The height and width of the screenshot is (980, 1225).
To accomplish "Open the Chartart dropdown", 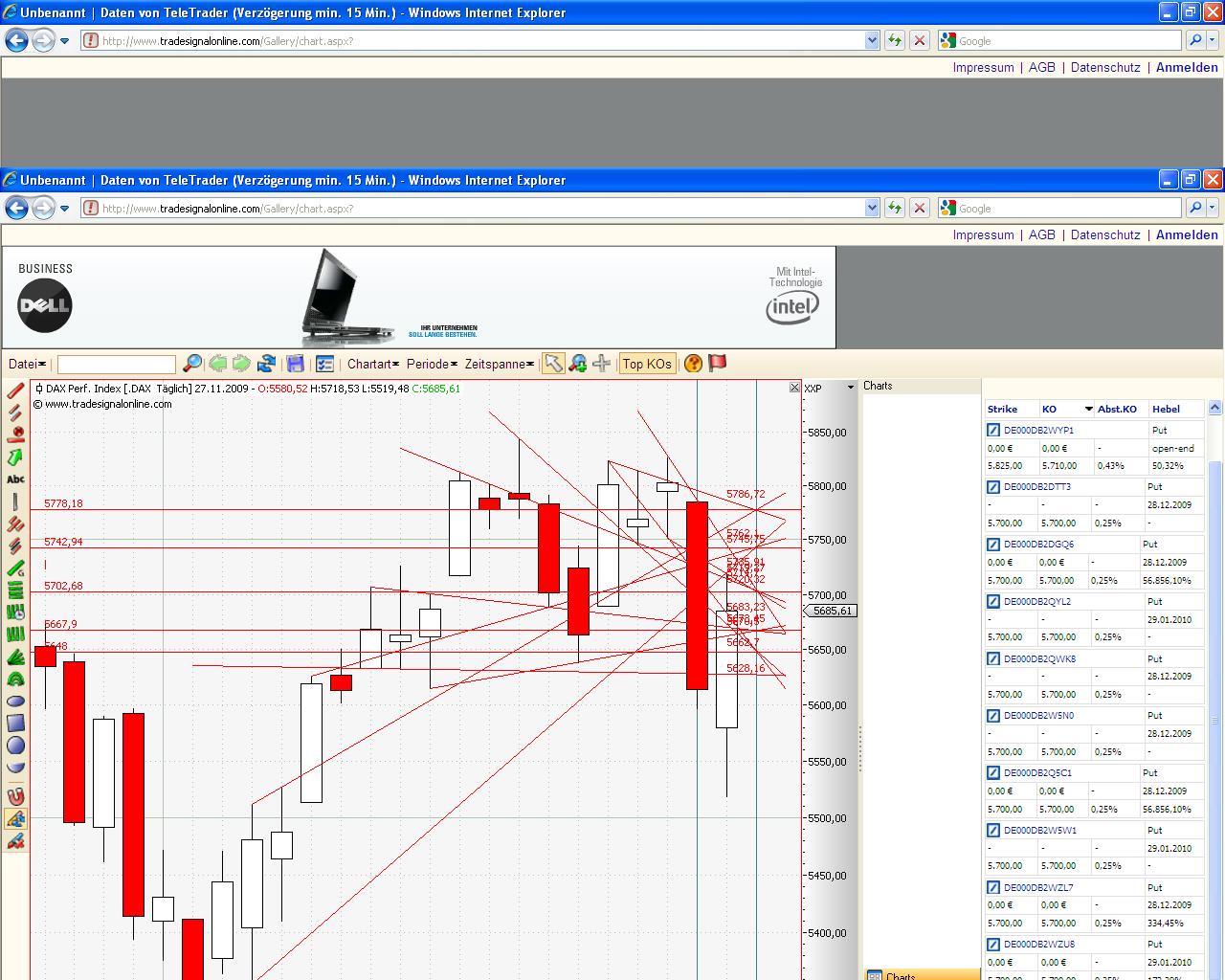I will pos(372,364).
